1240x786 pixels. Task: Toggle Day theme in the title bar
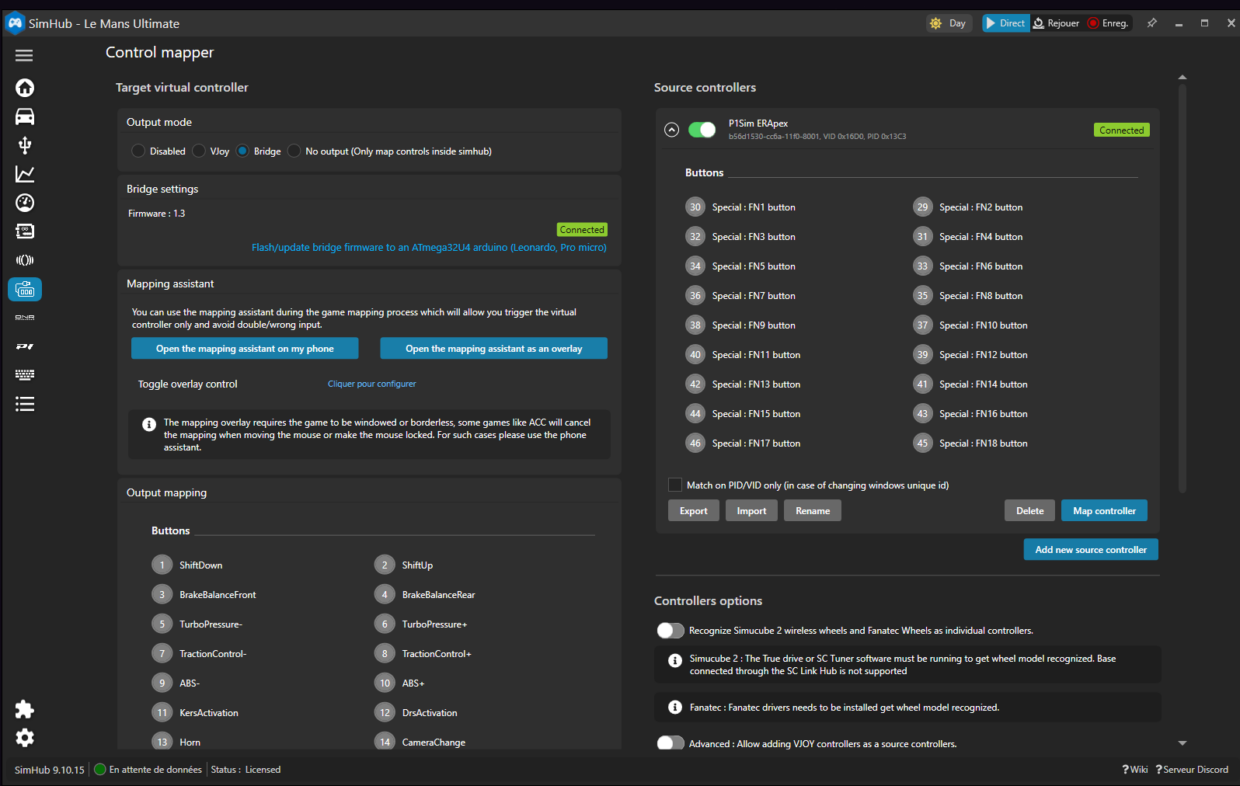(x=947, y=22)
